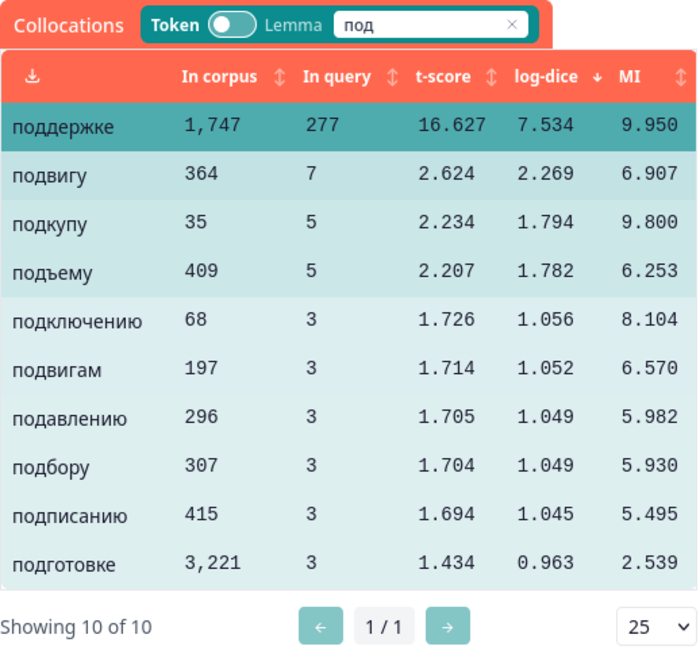Click the MI column header
The height and width of the screenshot is (650, 700).
tap(629, 77)
